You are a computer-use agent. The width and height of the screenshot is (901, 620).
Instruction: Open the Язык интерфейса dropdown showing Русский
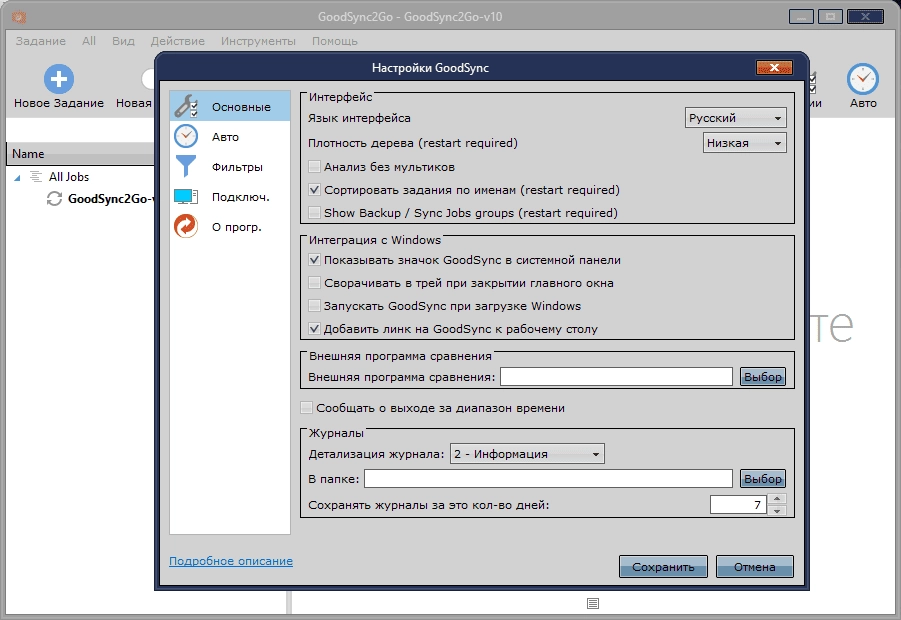[x=736, y=118]
